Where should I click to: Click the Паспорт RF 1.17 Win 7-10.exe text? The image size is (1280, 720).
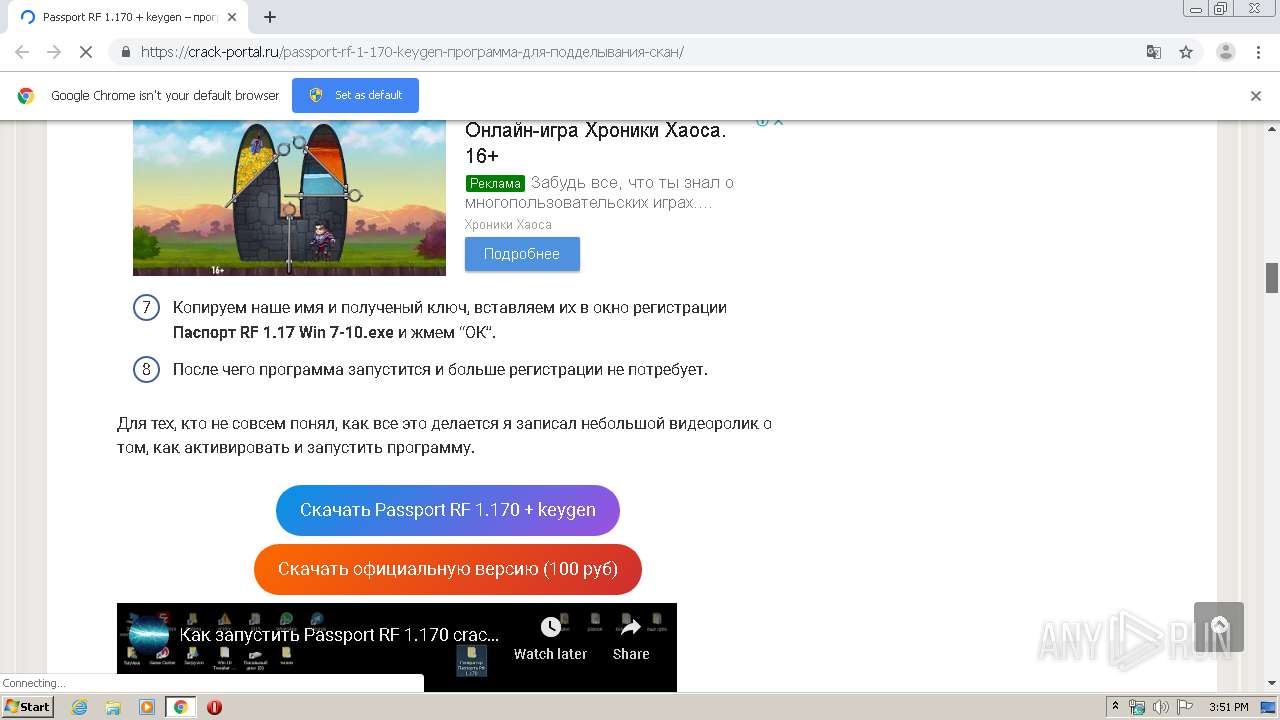pyautogui.click(x=283, y=333)
